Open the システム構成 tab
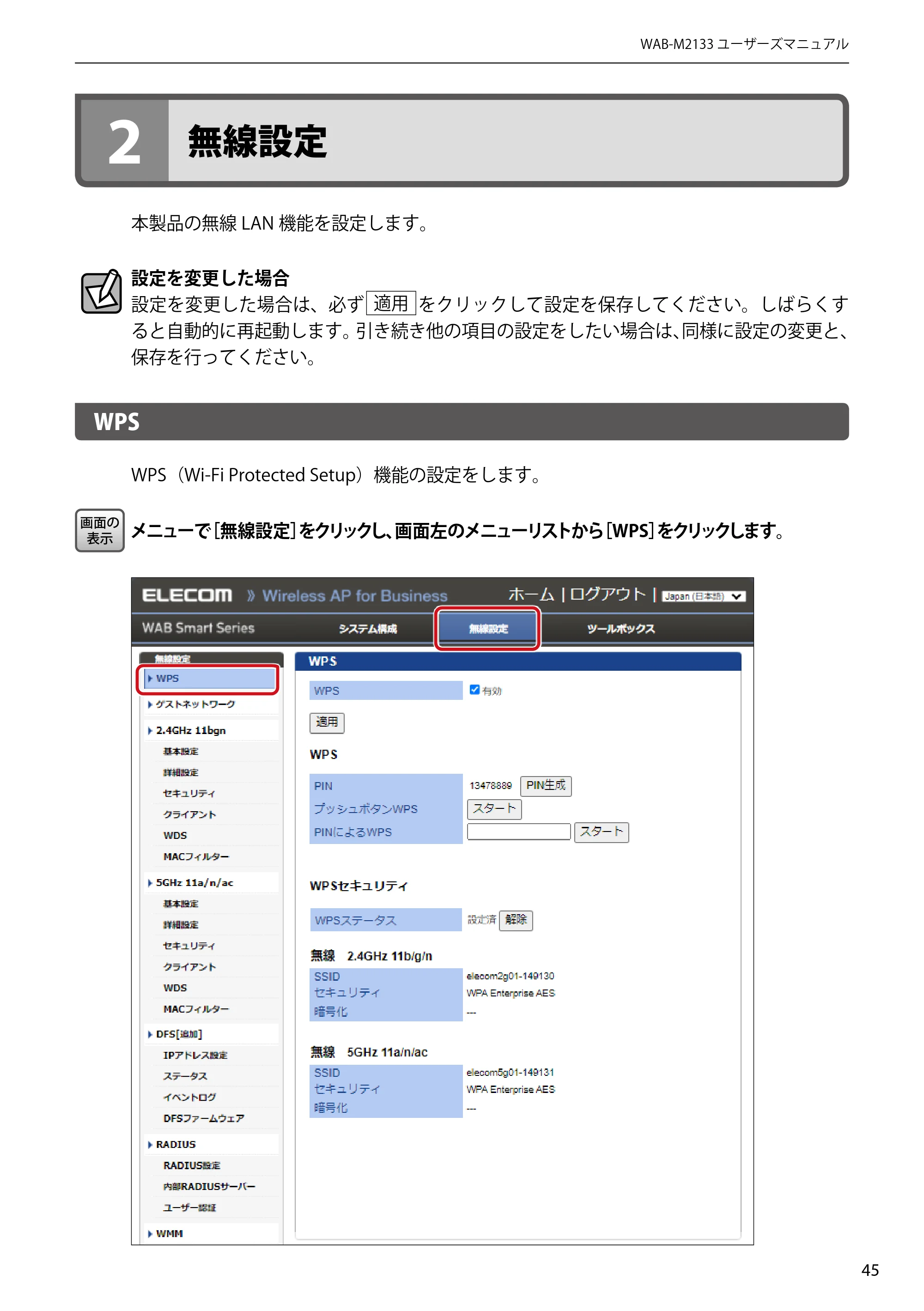This screenshot has width=924, height=1311. [x=367, y=629]
